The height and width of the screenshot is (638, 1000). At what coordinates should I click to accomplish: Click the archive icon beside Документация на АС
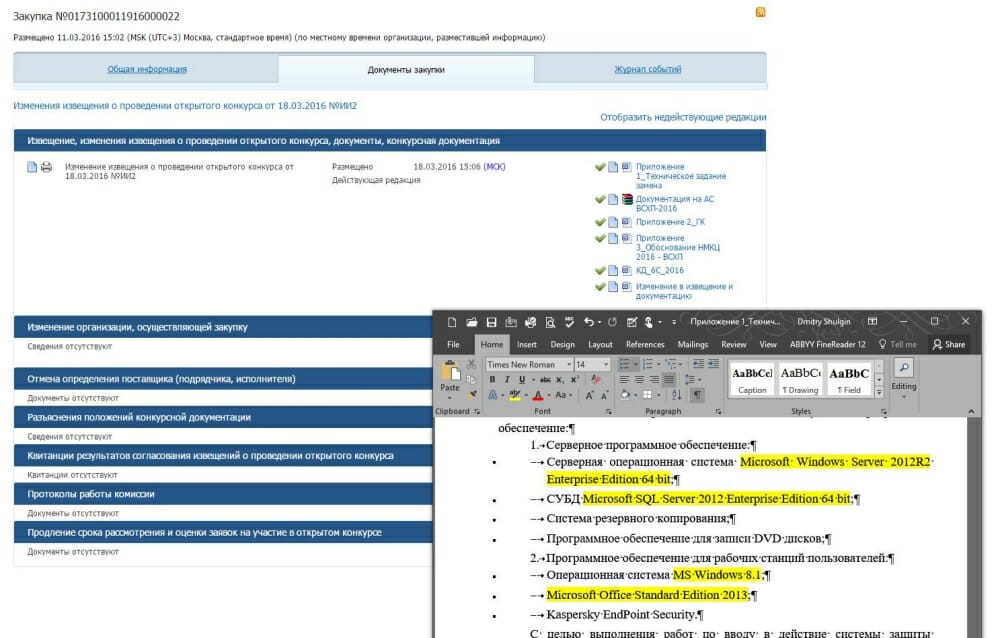click(627, 199)
